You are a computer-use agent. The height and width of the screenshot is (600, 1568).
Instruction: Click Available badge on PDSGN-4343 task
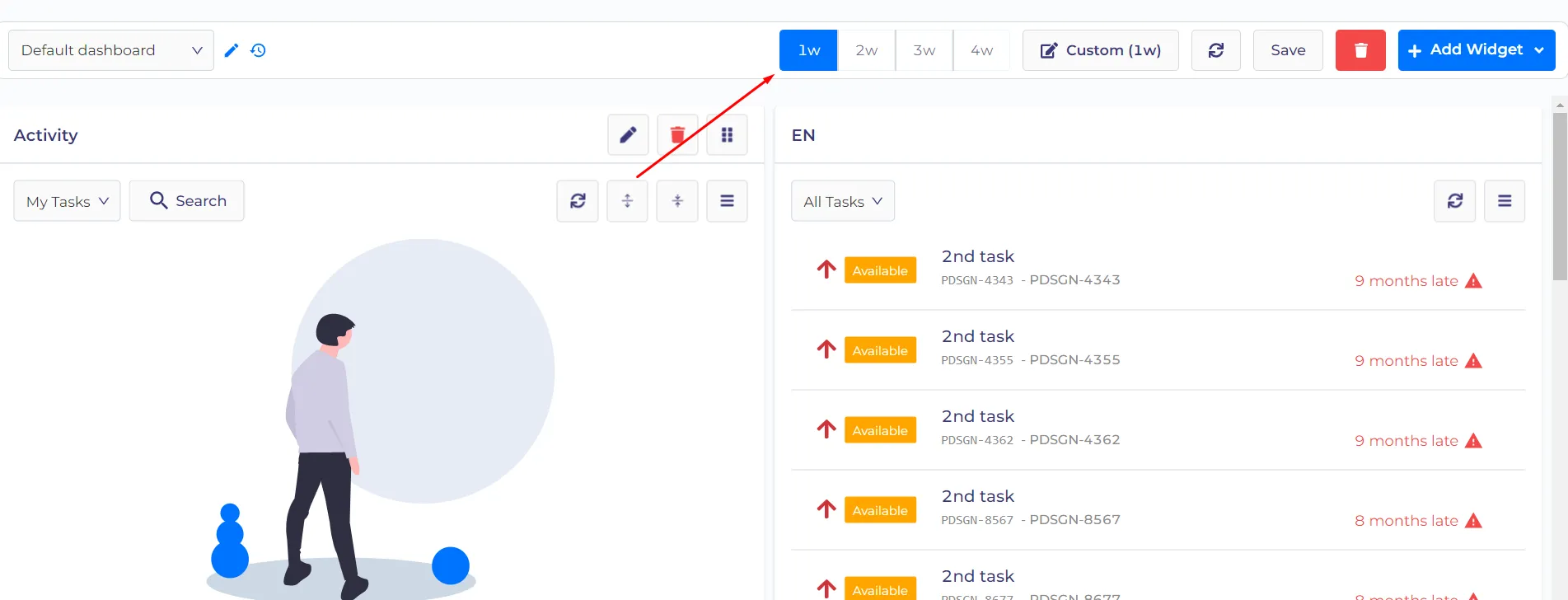[880, 270]
